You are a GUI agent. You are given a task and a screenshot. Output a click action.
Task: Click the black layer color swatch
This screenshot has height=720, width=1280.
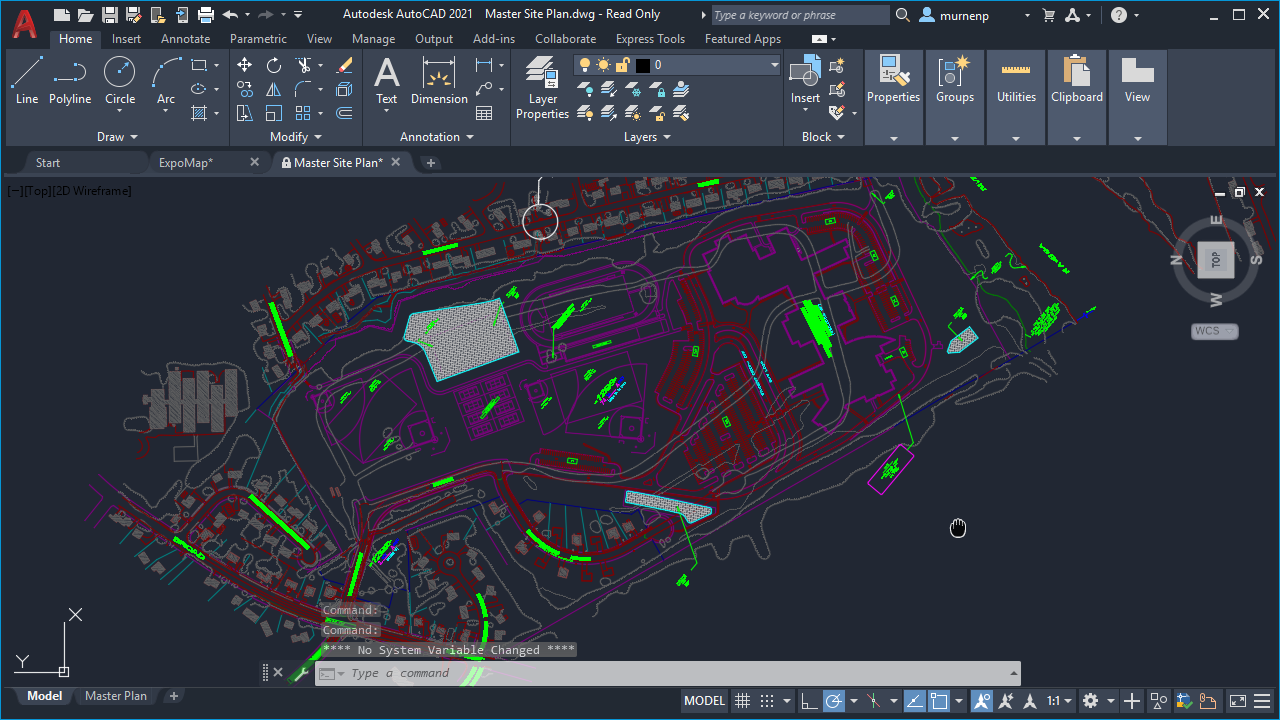644,64
